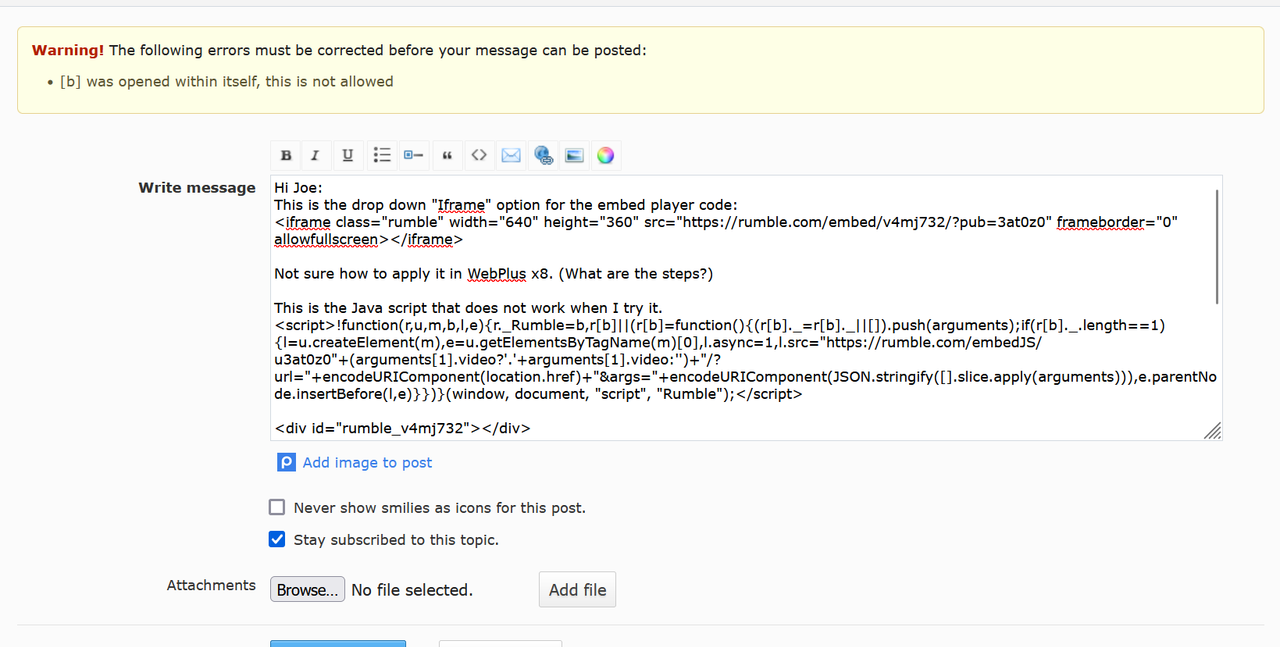Click the 'Attachments' label
This screenshot has width=1280, height=647.
point(211,585)
